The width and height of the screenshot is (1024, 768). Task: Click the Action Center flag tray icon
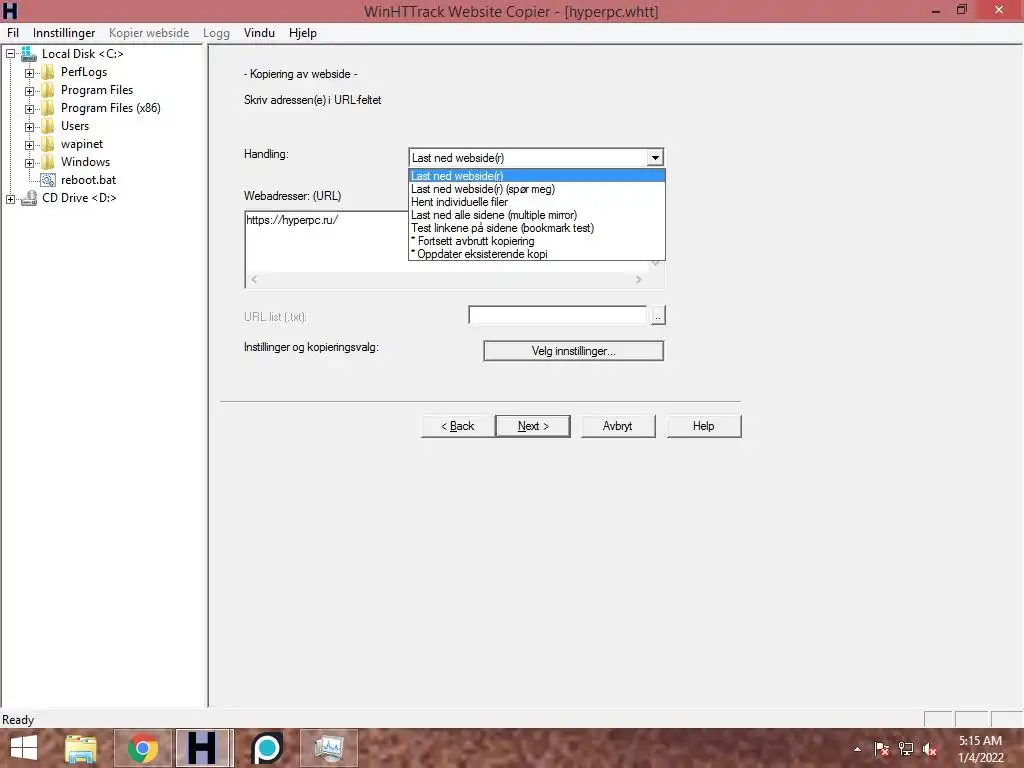click(881, 749)
